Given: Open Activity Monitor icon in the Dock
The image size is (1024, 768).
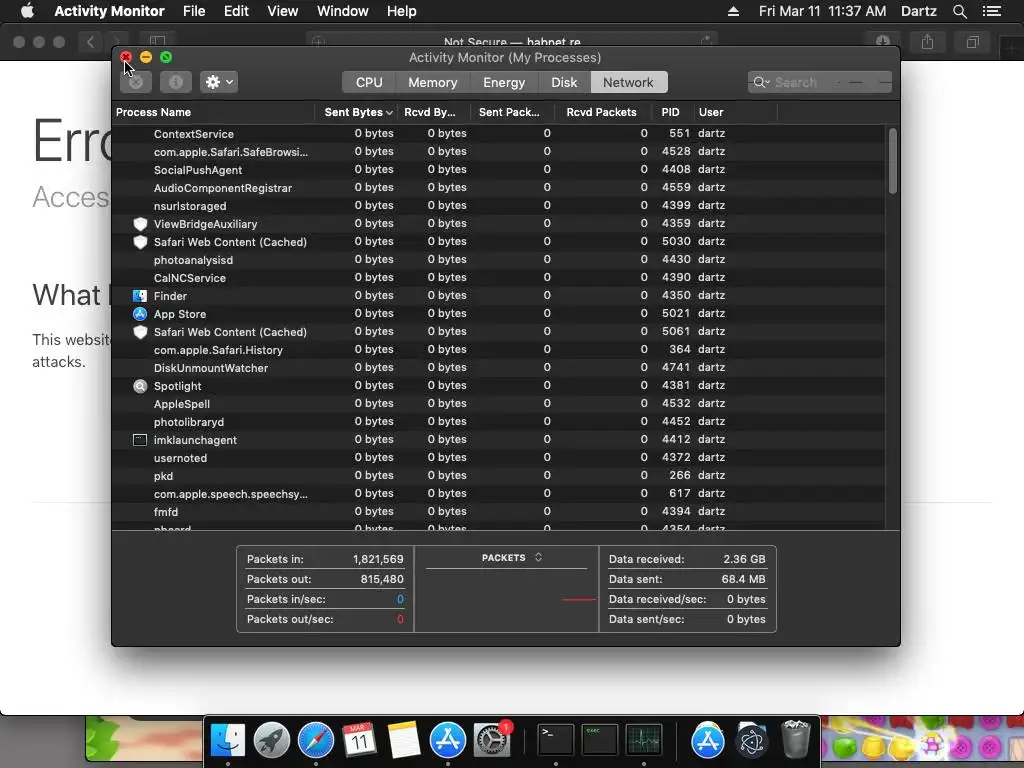Looking at the screenshot, I should tap(644, 741).
